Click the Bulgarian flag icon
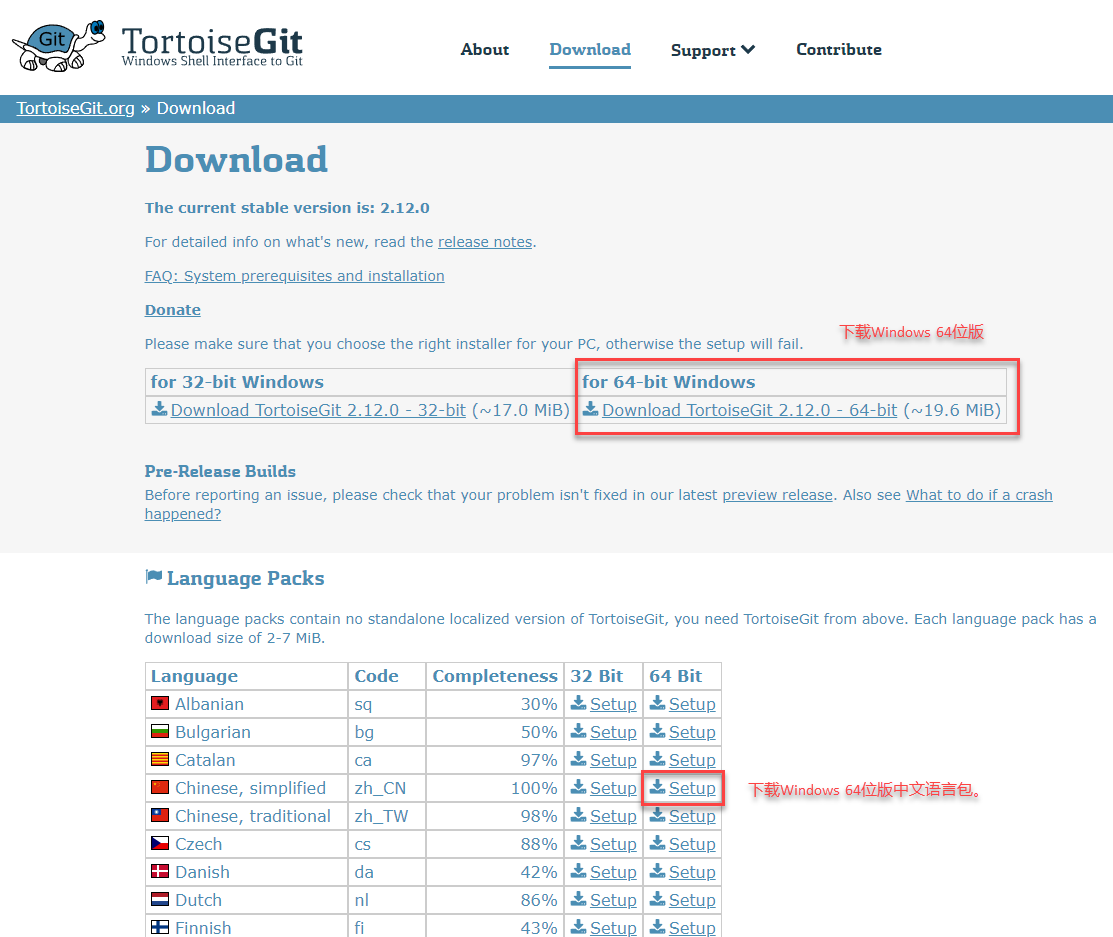 pyautogui.click(x=160, y=730)
